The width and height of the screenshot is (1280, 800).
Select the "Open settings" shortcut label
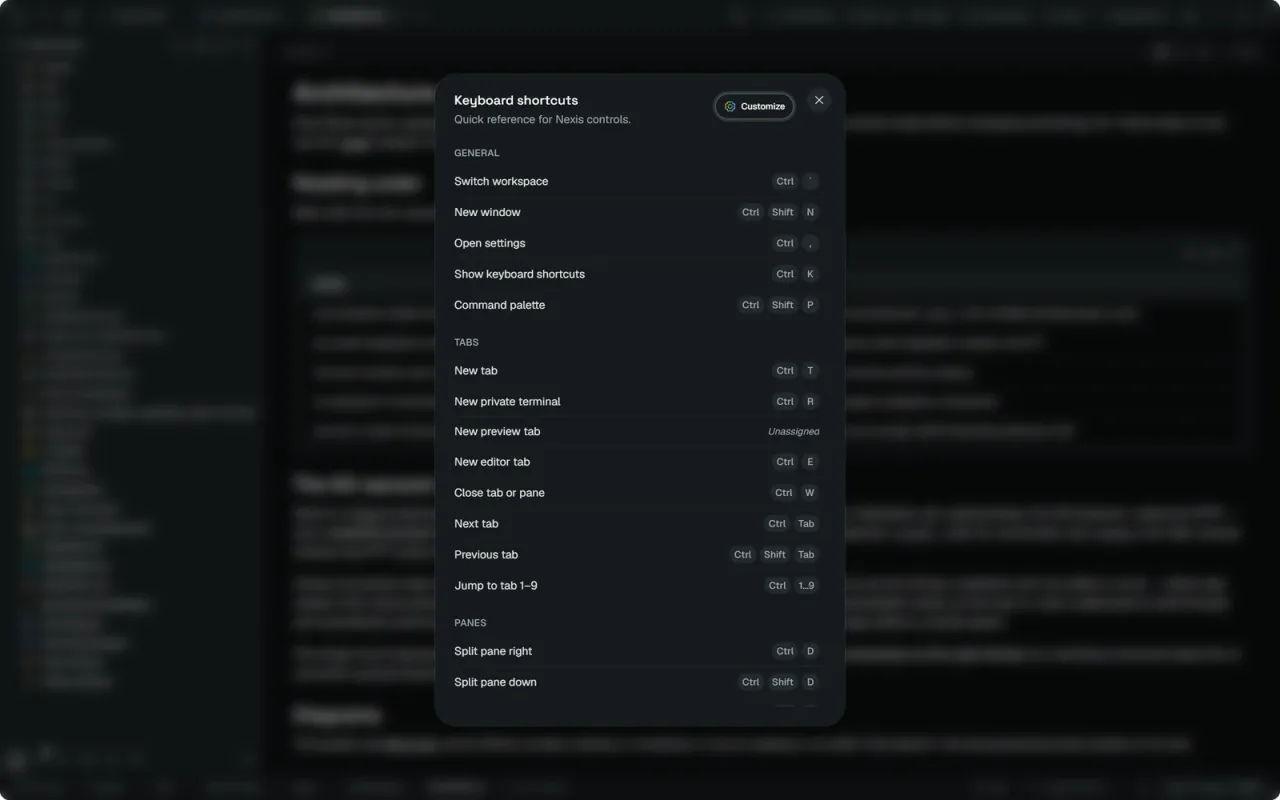[x=490, y=243]
